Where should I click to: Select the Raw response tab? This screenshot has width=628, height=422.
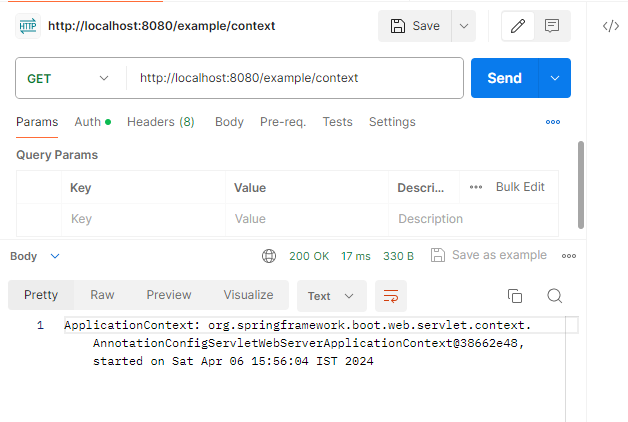(x=102, y=295)
